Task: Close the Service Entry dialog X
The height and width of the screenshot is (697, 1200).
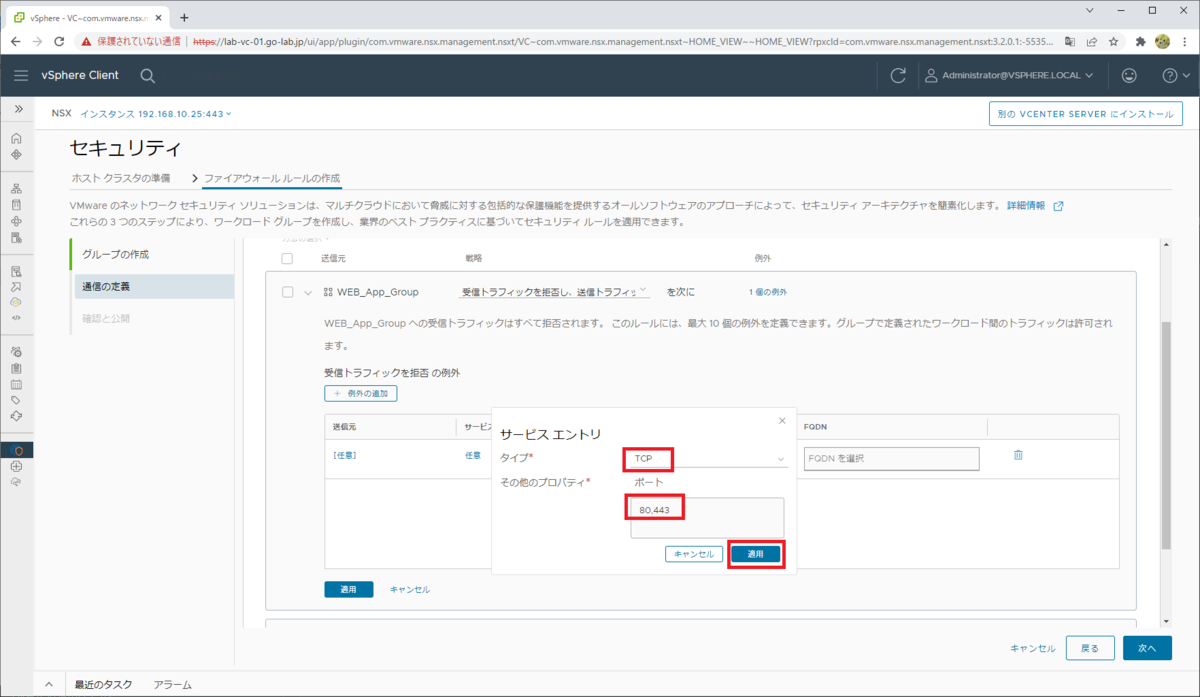Action: click(x=782, y=421)
